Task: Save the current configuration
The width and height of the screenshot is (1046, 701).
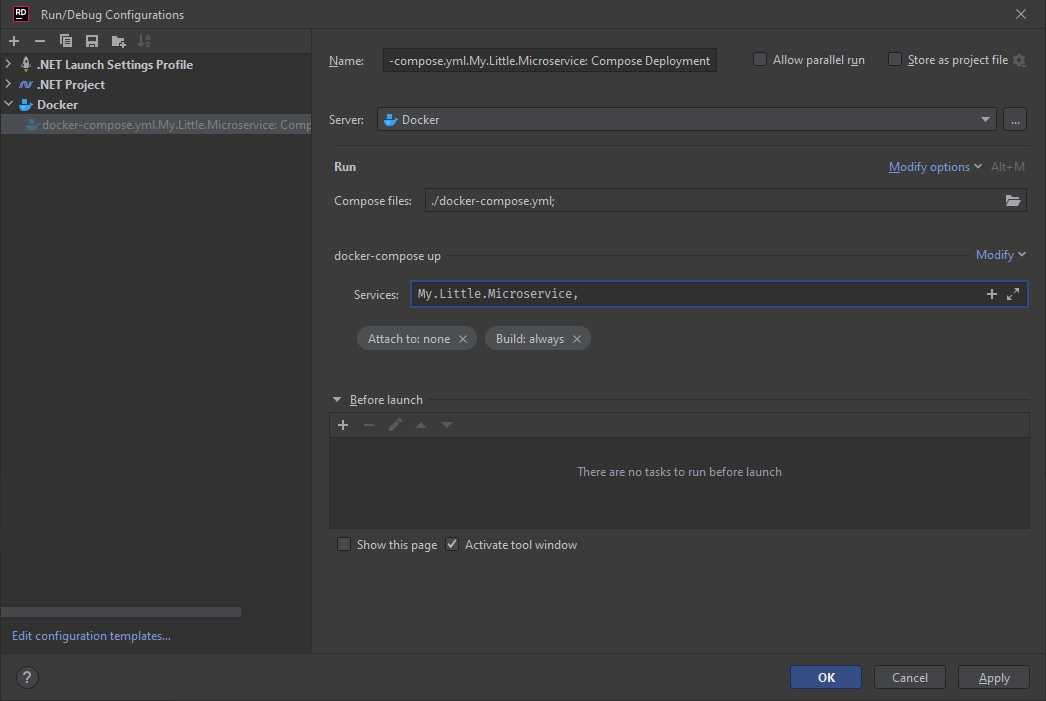Action: [x=90, y=40]
